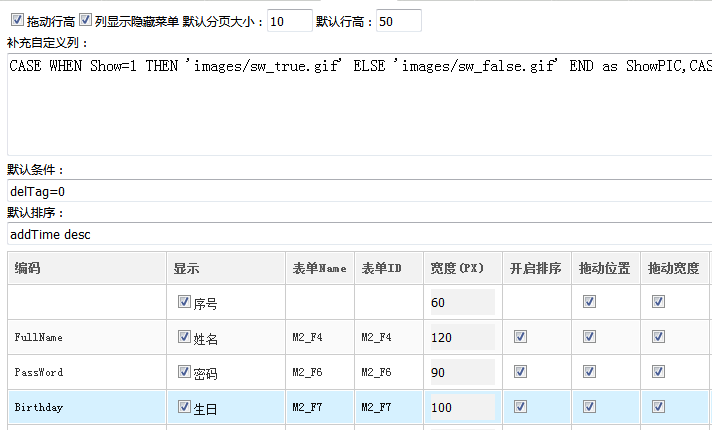Click the 补充自定义列 text area

click(359, 105)
